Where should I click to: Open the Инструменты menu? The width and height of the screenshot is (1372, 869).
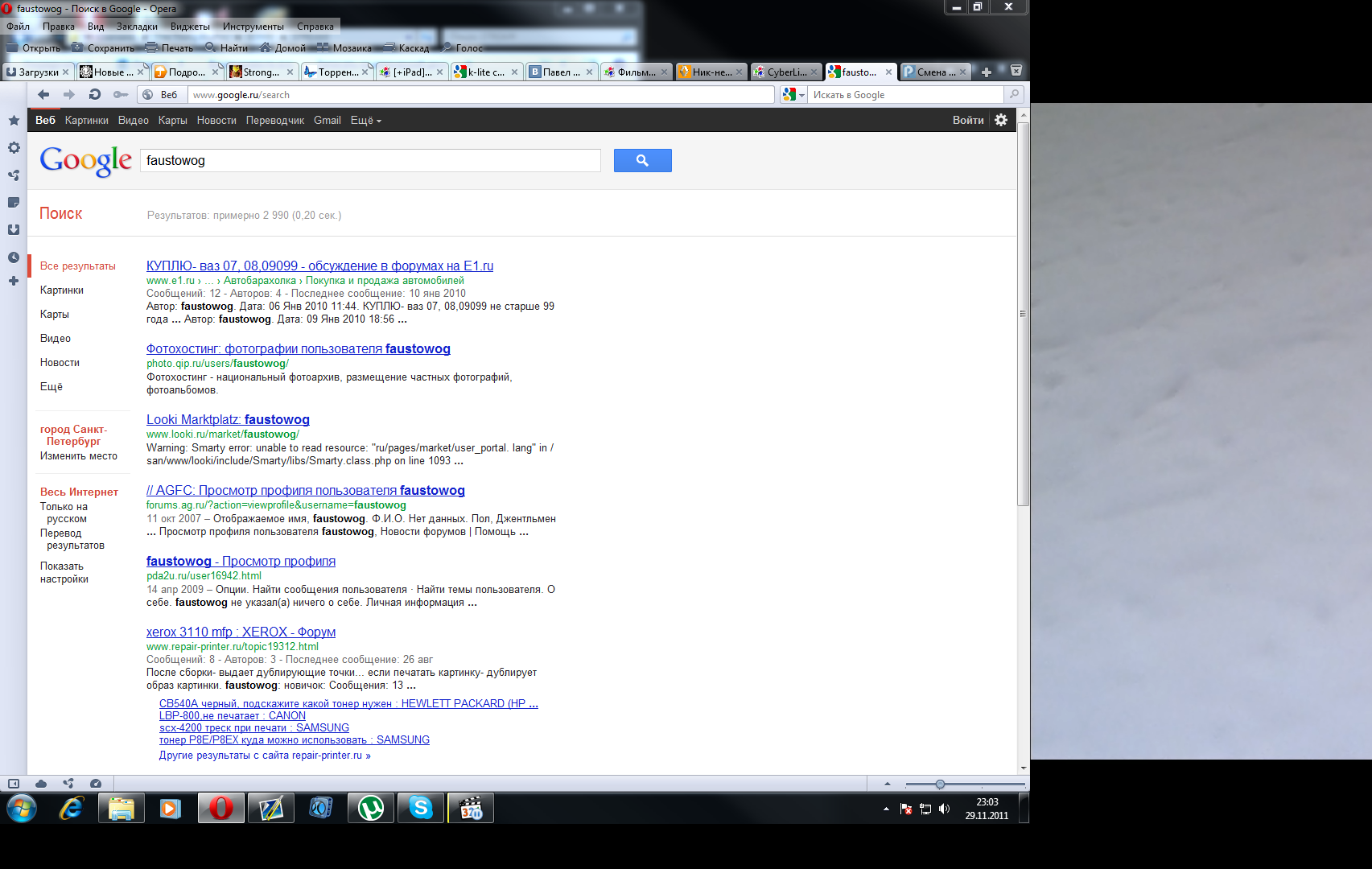pyautogui.click(x=253, y=27)
